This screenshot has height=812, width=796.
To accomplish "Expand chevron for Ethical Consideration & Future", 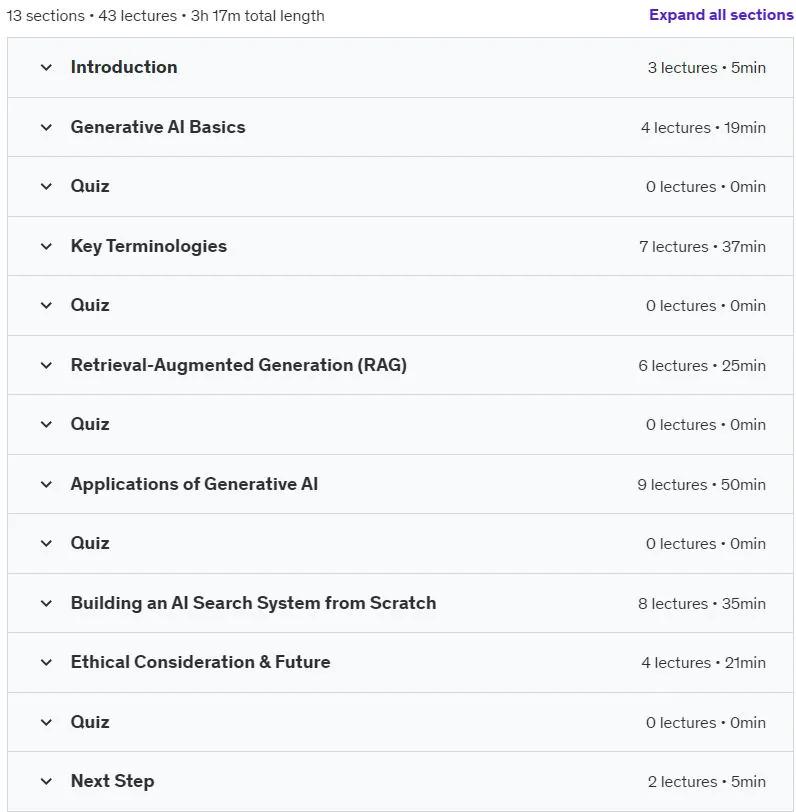I will coord(46,663).
